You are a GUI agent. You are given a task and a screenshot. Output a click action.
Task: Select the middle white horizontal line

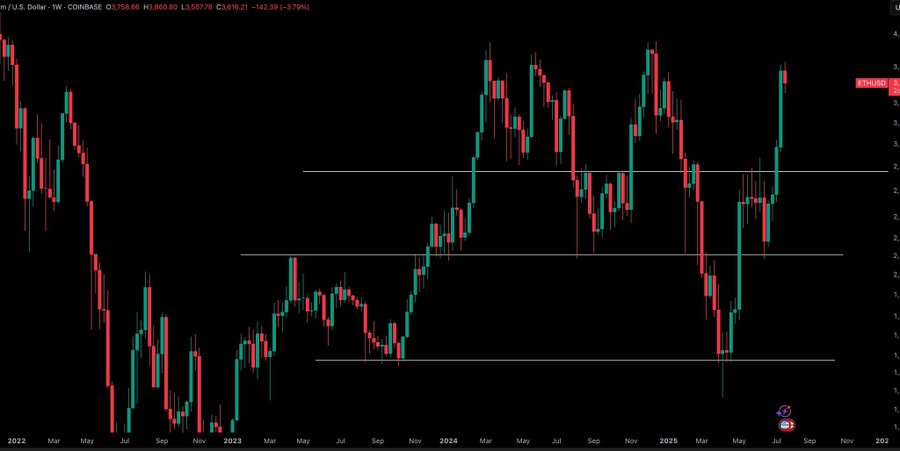coord(542,255)
